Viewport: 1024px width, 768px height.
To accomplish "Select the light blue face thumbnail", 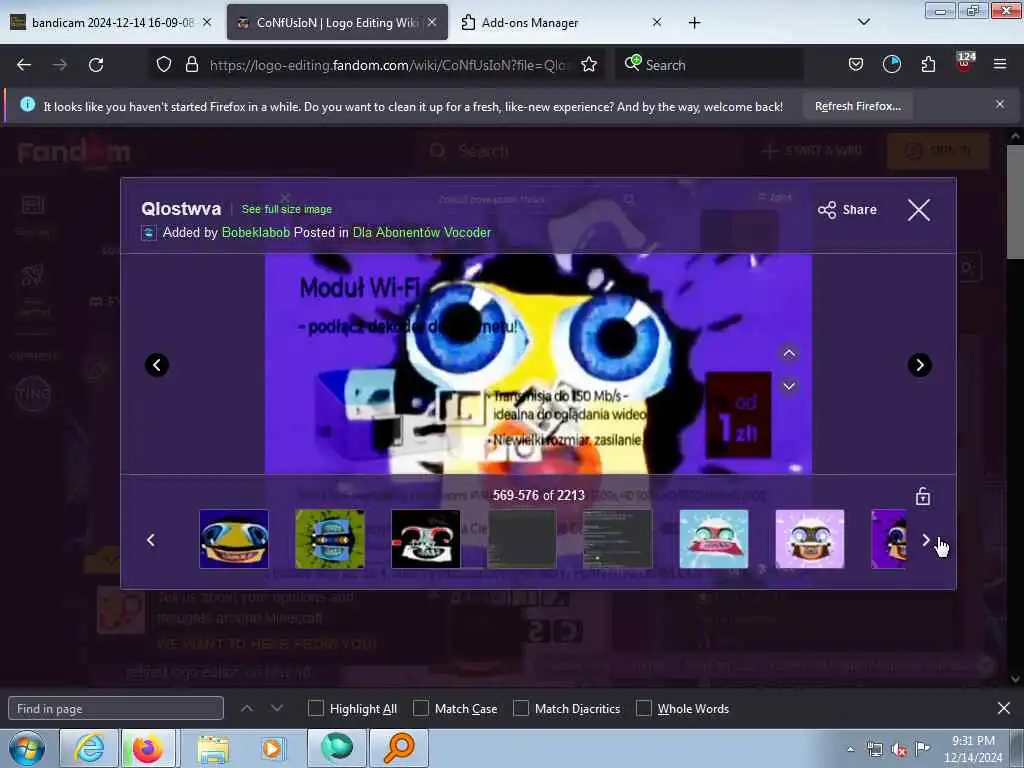I will [714, 539].
